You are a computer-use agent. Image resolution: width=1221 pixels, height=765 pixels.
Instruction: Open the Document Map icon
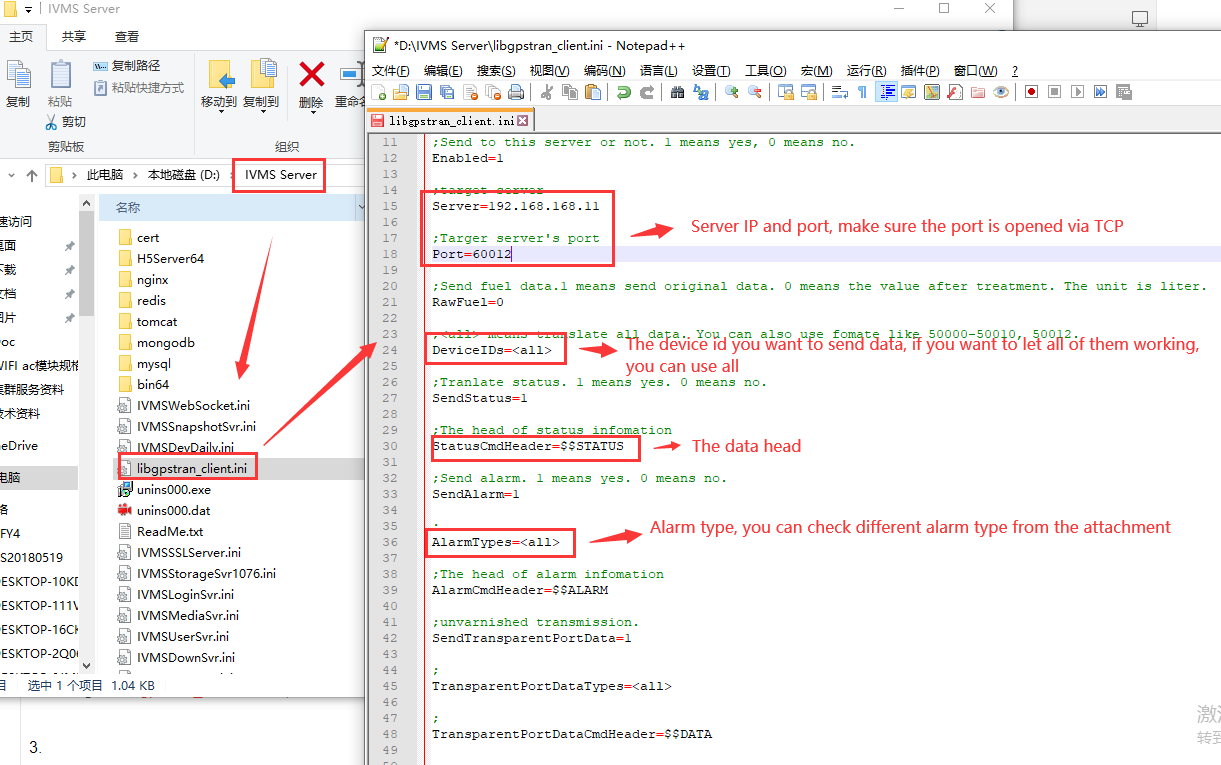(x=931, y=92)
